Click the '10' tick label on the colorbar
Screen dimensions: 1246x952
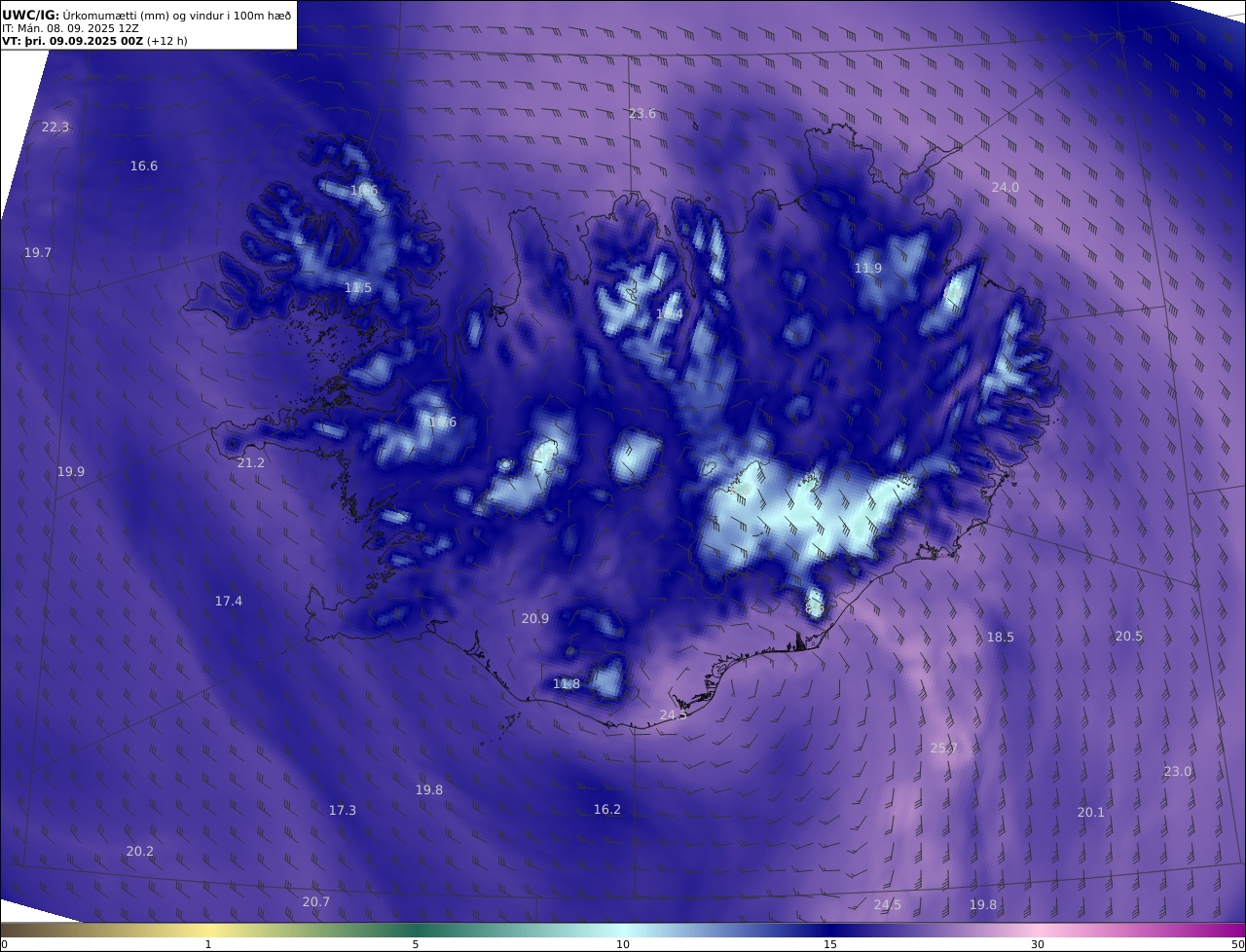click(x=623, y=944)
